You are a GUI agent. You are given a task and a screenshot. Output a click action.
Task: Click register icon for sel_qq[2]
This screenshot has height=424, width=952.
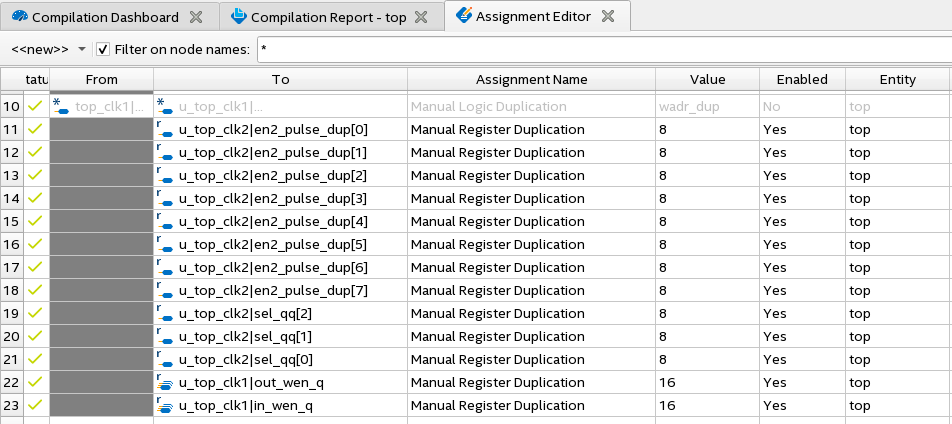tap(165, 314)
